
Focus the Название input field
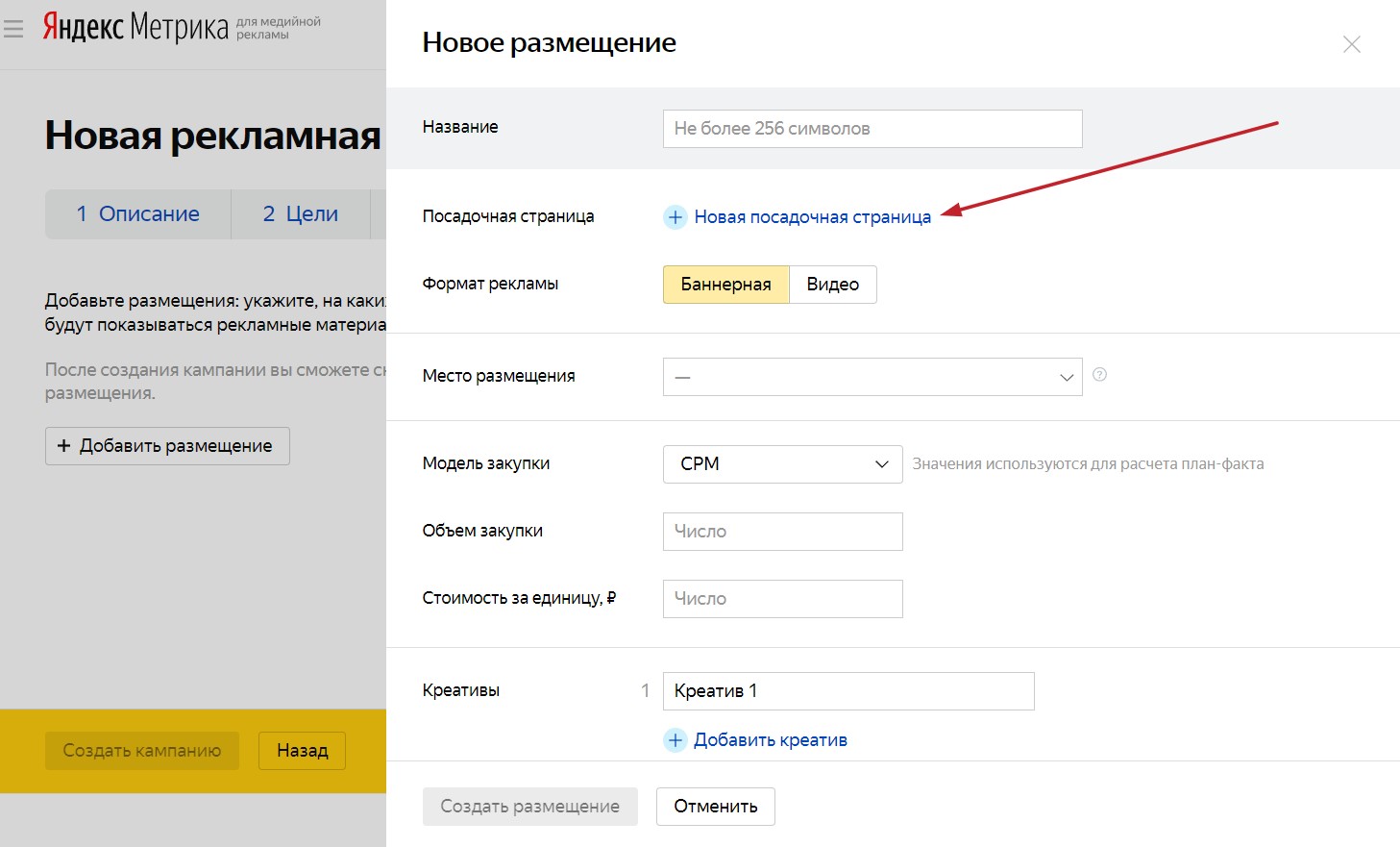pos(872,129)
